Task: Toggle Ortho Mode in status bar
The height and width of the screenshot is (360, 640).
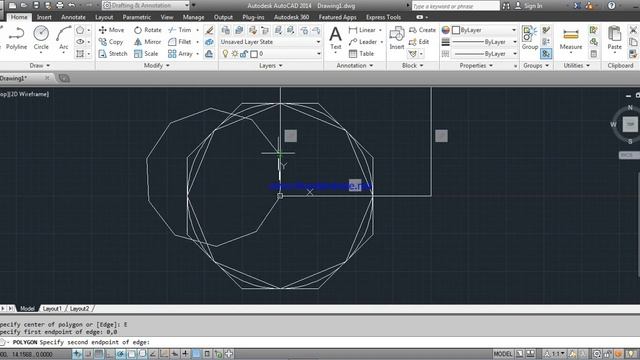Action: point(110,354)
